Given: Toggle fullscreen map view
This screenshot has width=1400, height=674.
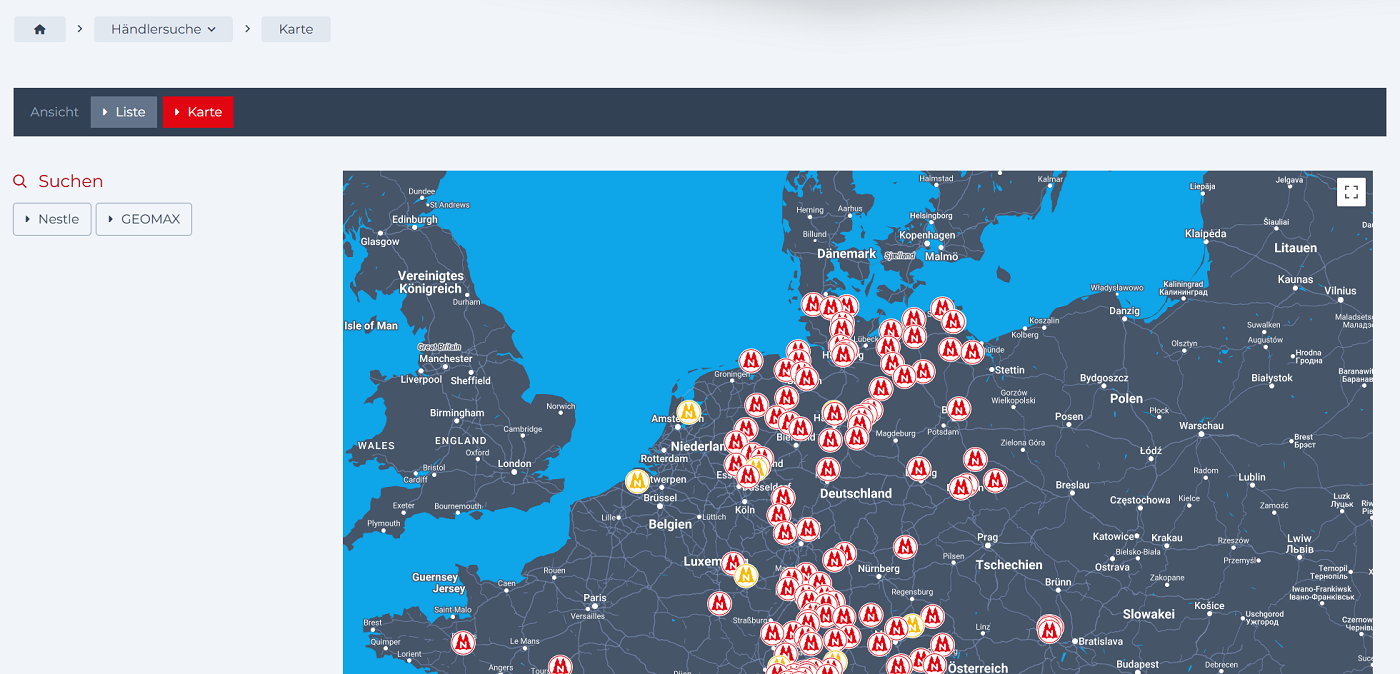Looking at the screenshot, I should tap(1351, 192).
